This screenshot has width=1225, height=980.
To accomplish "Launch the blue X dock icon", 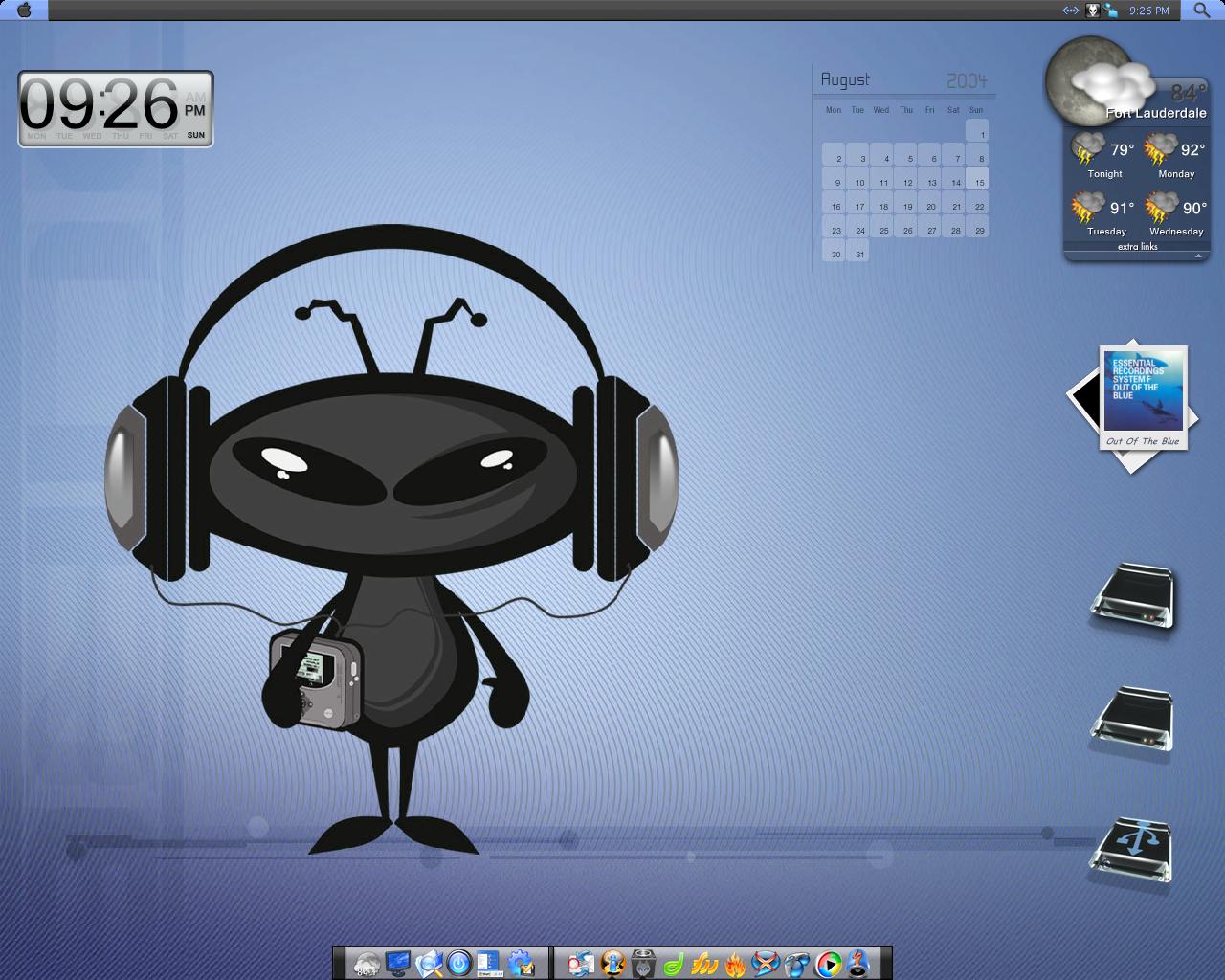I will 766,964.
